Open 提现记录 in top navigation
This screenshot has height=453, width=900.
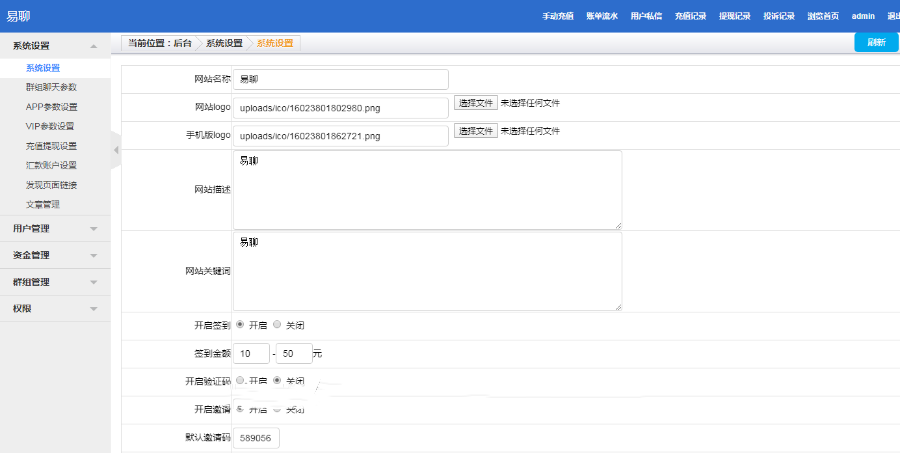pyautogui.click(x=735, y=16)
